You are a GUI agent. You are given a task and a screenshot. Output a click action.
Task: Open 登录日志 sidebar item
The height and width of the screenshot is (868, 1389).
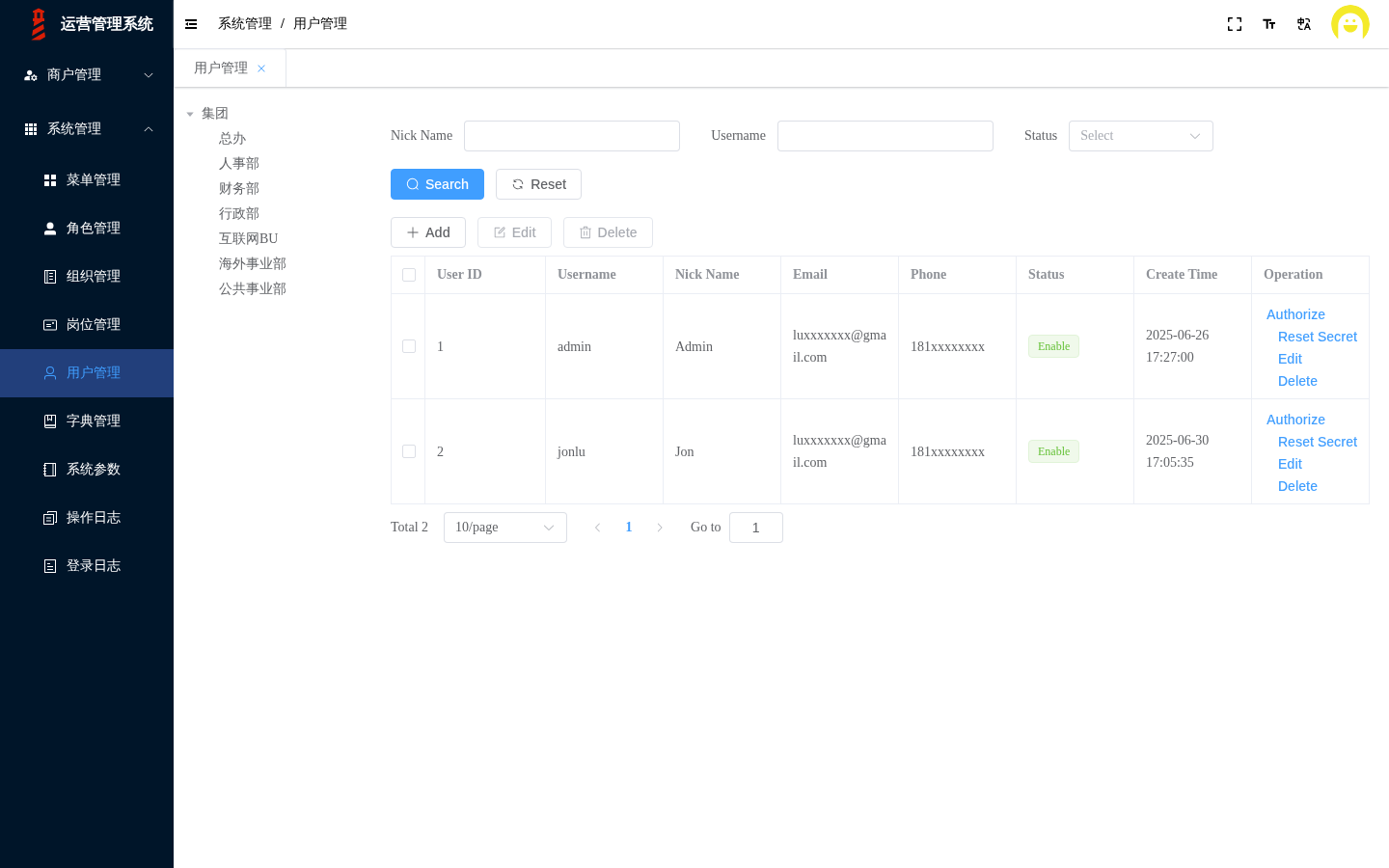87,566
